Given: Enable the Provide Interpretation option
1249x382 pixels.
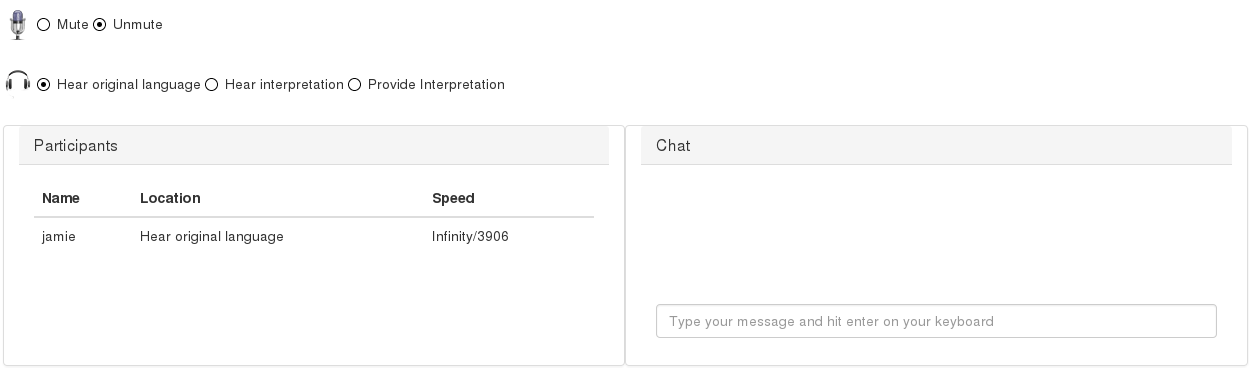Looking at the screenshot, I should point(354,85).
